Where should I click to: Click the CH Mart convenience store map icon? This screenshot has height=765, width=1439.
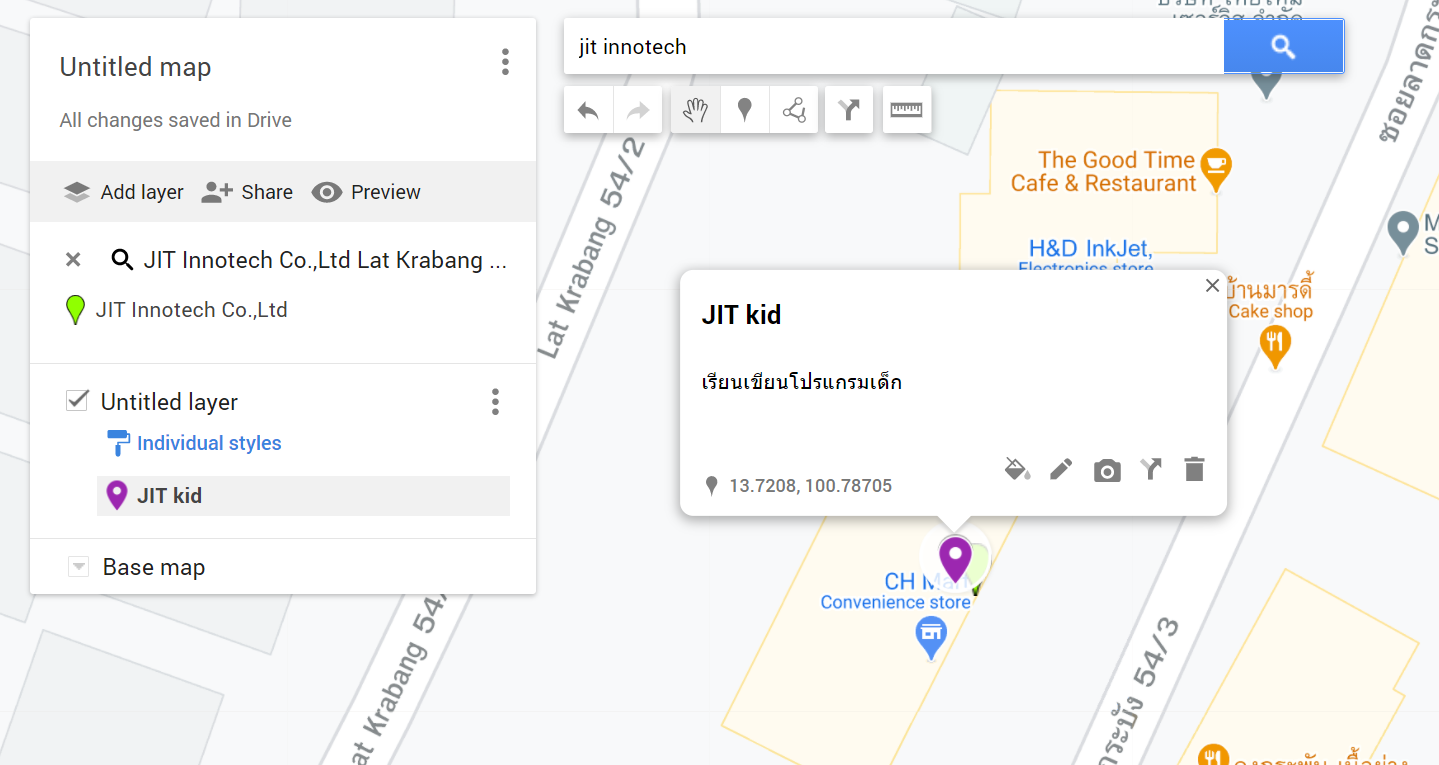[932, 637]
